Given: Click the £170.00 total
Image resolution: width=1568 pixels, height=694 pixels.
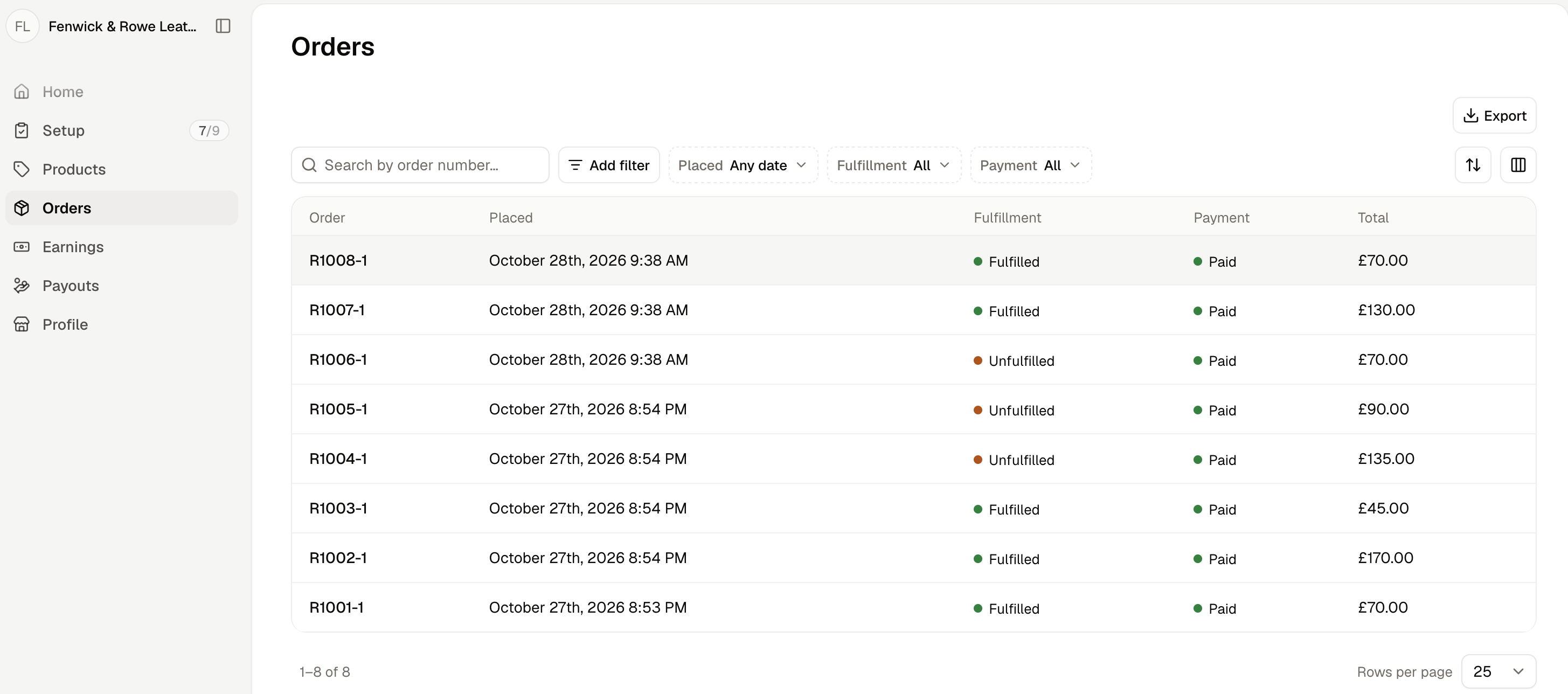Looking at the screenshot, I should (x=1385, y=558).
